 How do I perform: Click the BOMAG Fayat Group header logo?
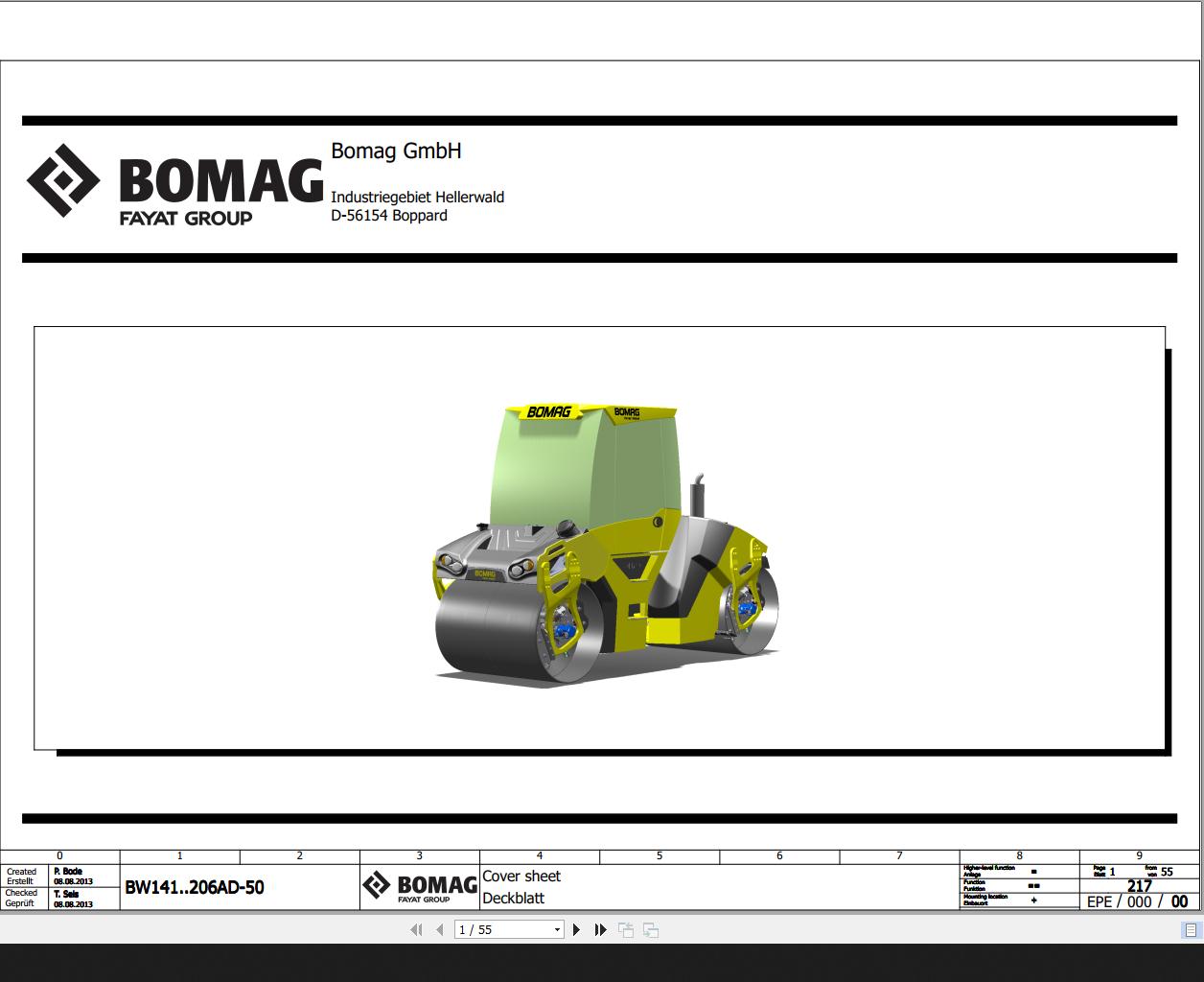point(174,186)
